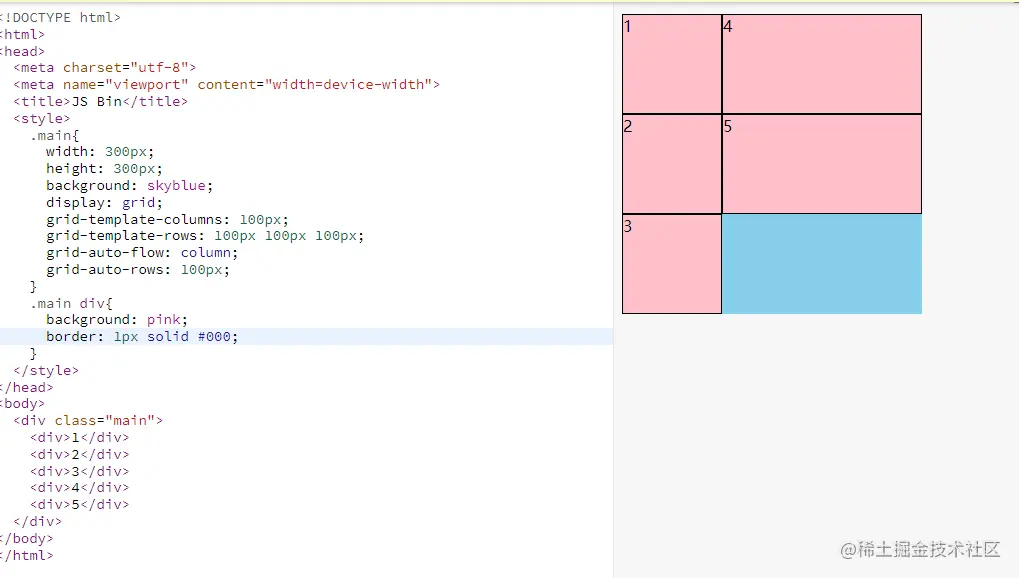Click the closing "</style>" tag line
Image resolution: width=1019 pixels, height=578 pixels.
(x=45, y=371)
